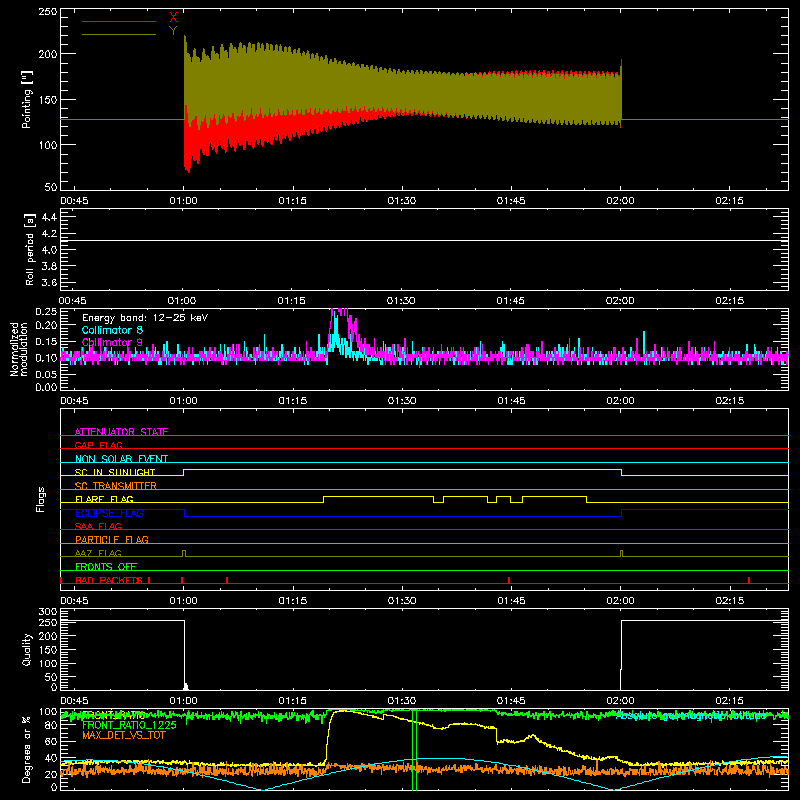The width and height of the screenshot is (800, 800).
Task: Click the green vertical marker in bottom panel
Action: tap(414, 749)
